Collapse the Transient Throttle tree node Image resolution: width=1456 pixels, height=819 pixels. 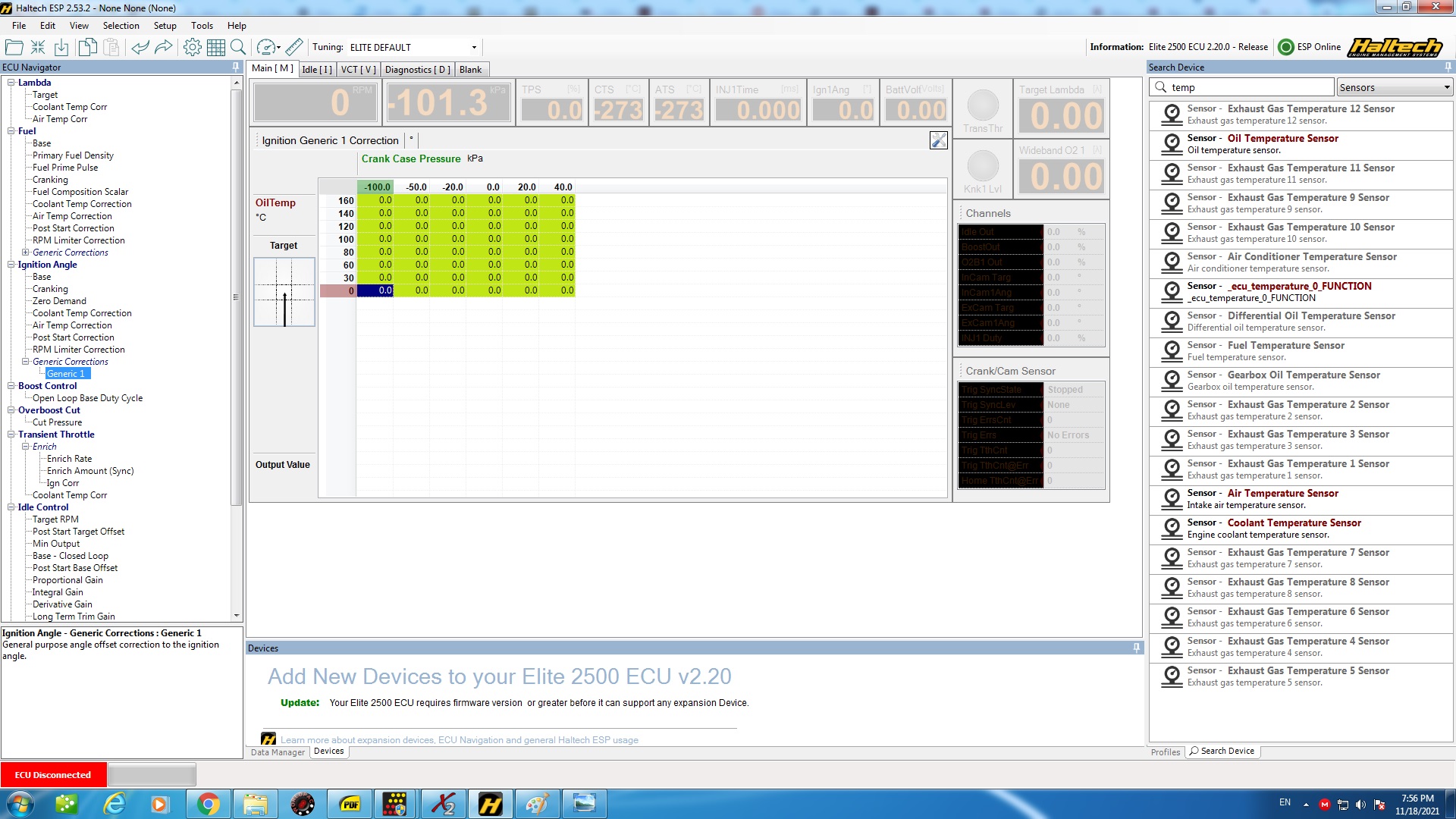click(11, 435)
